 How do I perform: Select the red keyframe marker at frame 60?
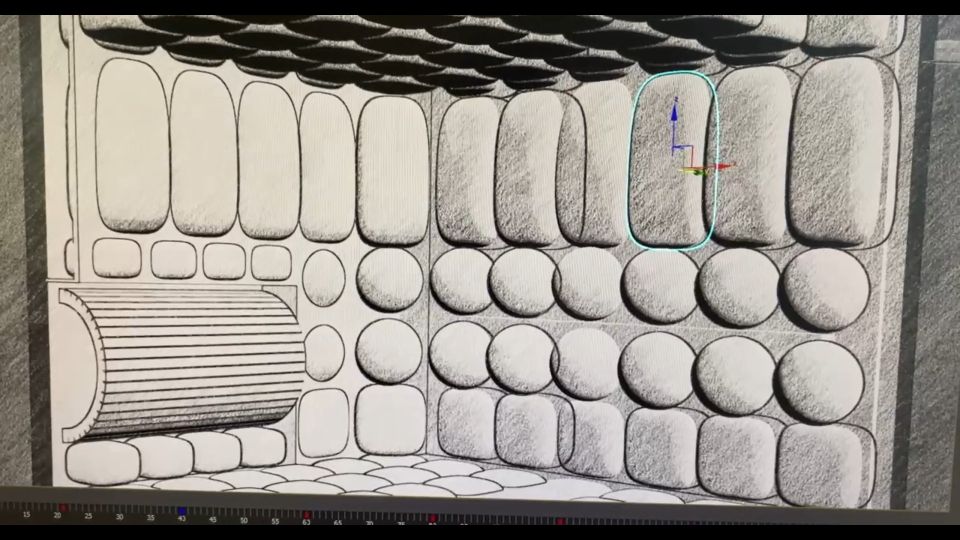pos(307,515)
